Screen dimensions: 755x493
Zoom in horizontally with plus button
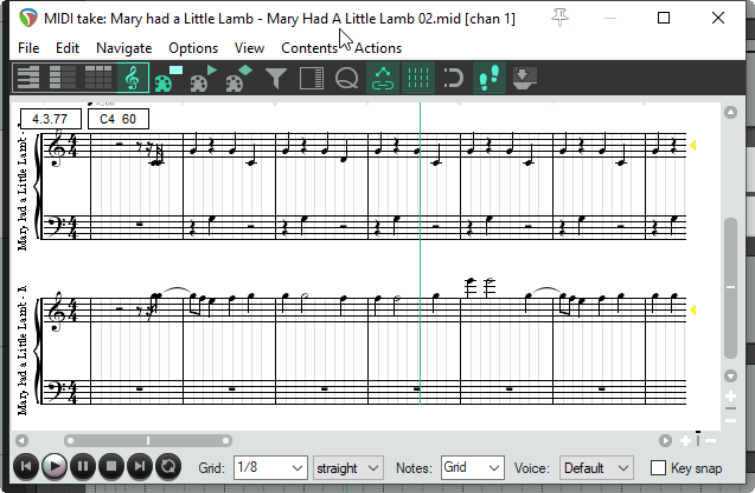[x=685, y=441]
